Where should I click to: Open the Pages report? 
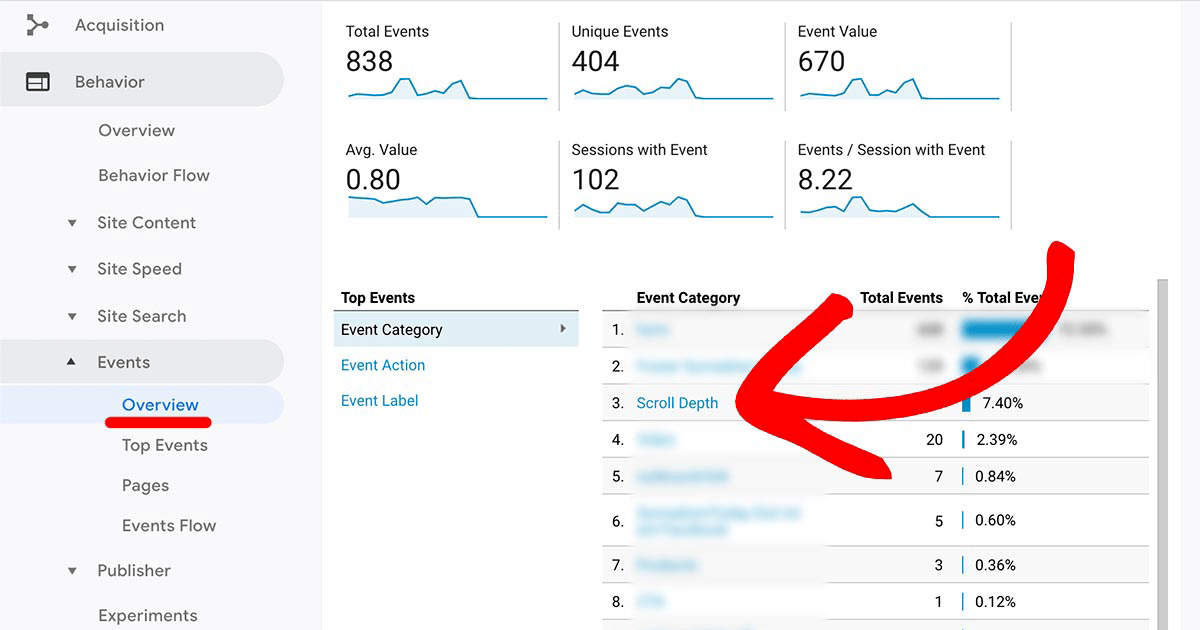[145, 485]
